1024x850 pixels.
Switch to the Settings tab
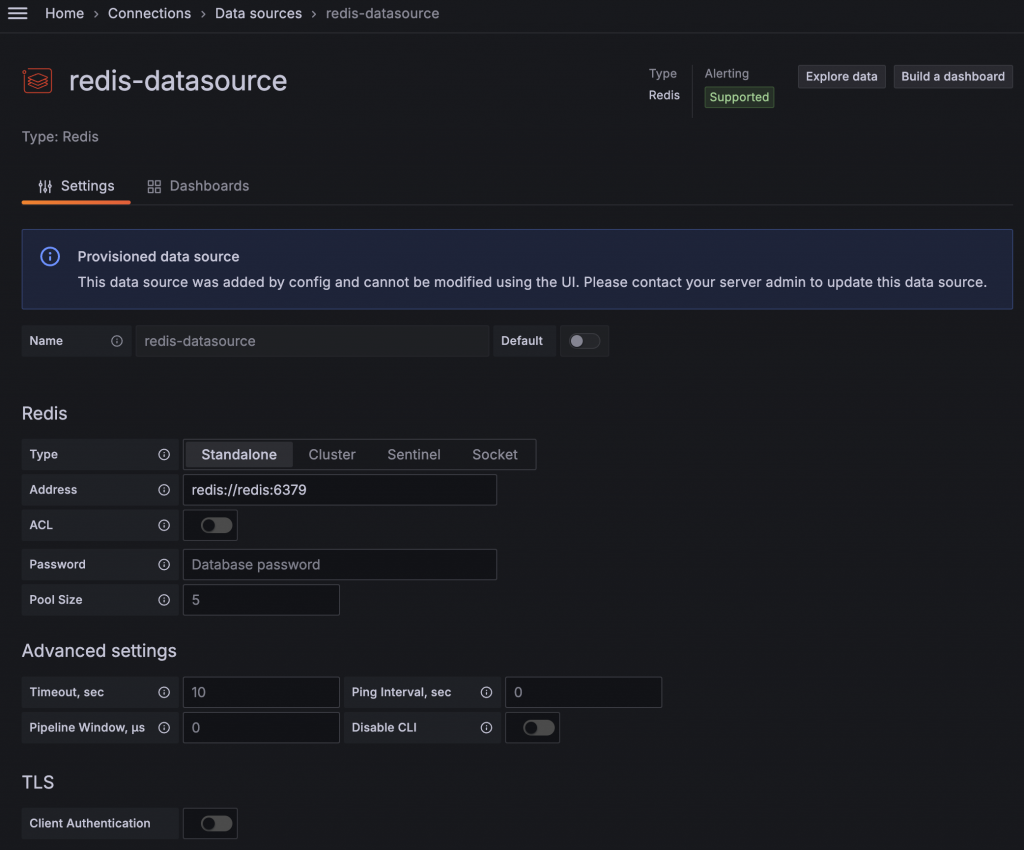pos(76,186)
